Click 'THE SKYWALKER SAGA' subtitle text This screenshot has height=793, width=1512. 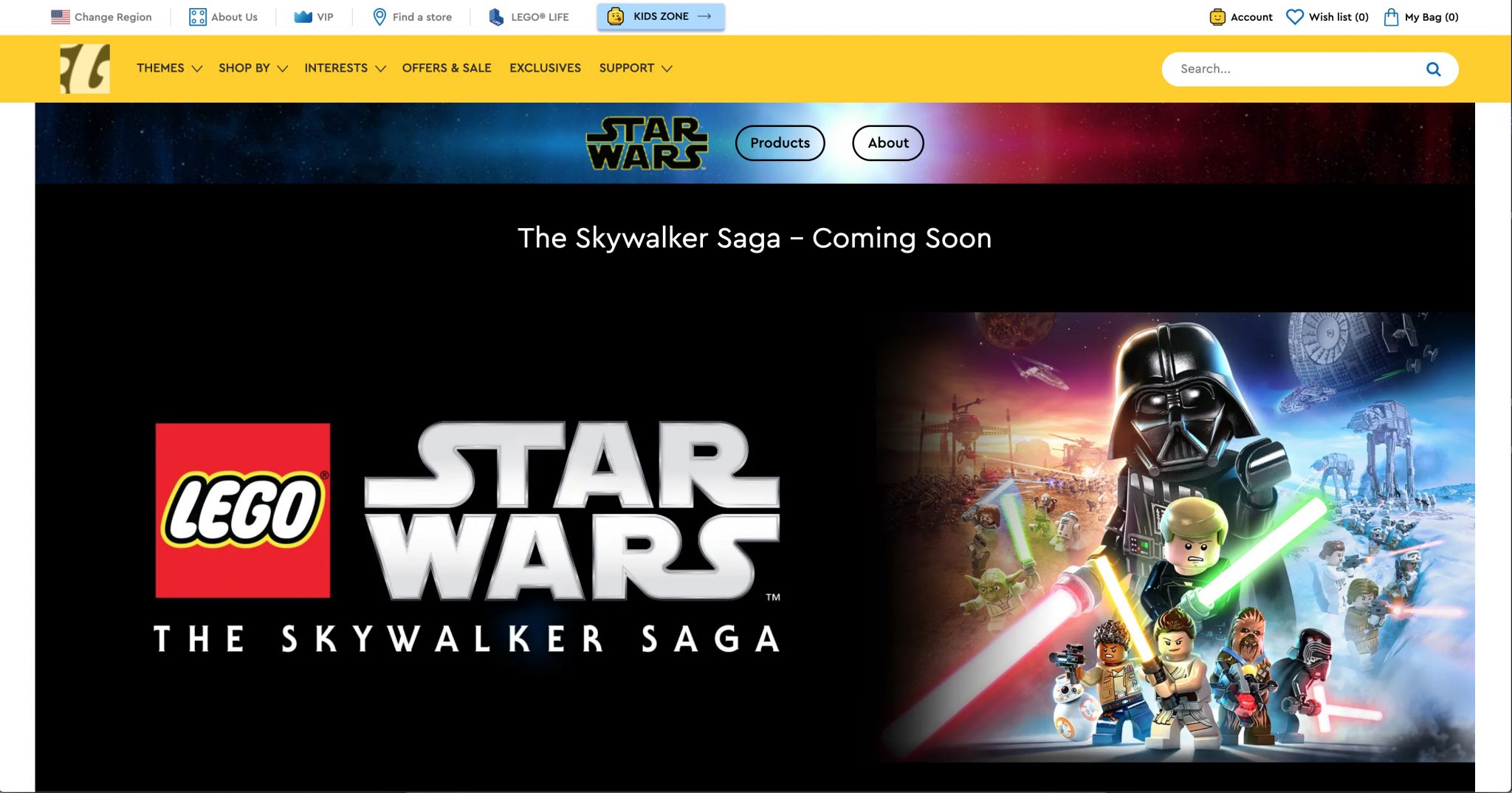tap(467, 639)
